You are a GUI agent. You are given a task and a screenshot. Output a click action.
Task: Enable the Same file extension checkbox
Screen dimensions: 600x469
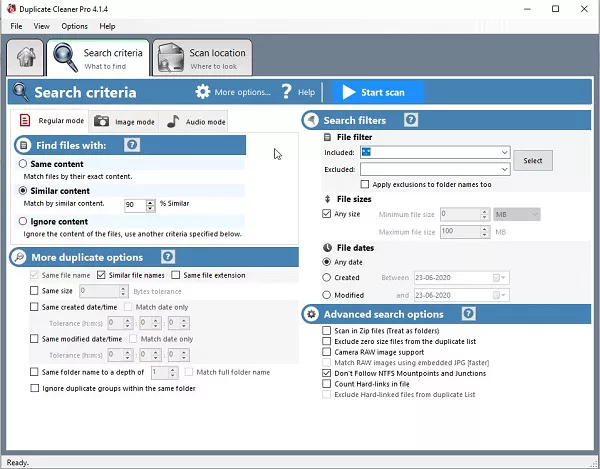point(175,275)
